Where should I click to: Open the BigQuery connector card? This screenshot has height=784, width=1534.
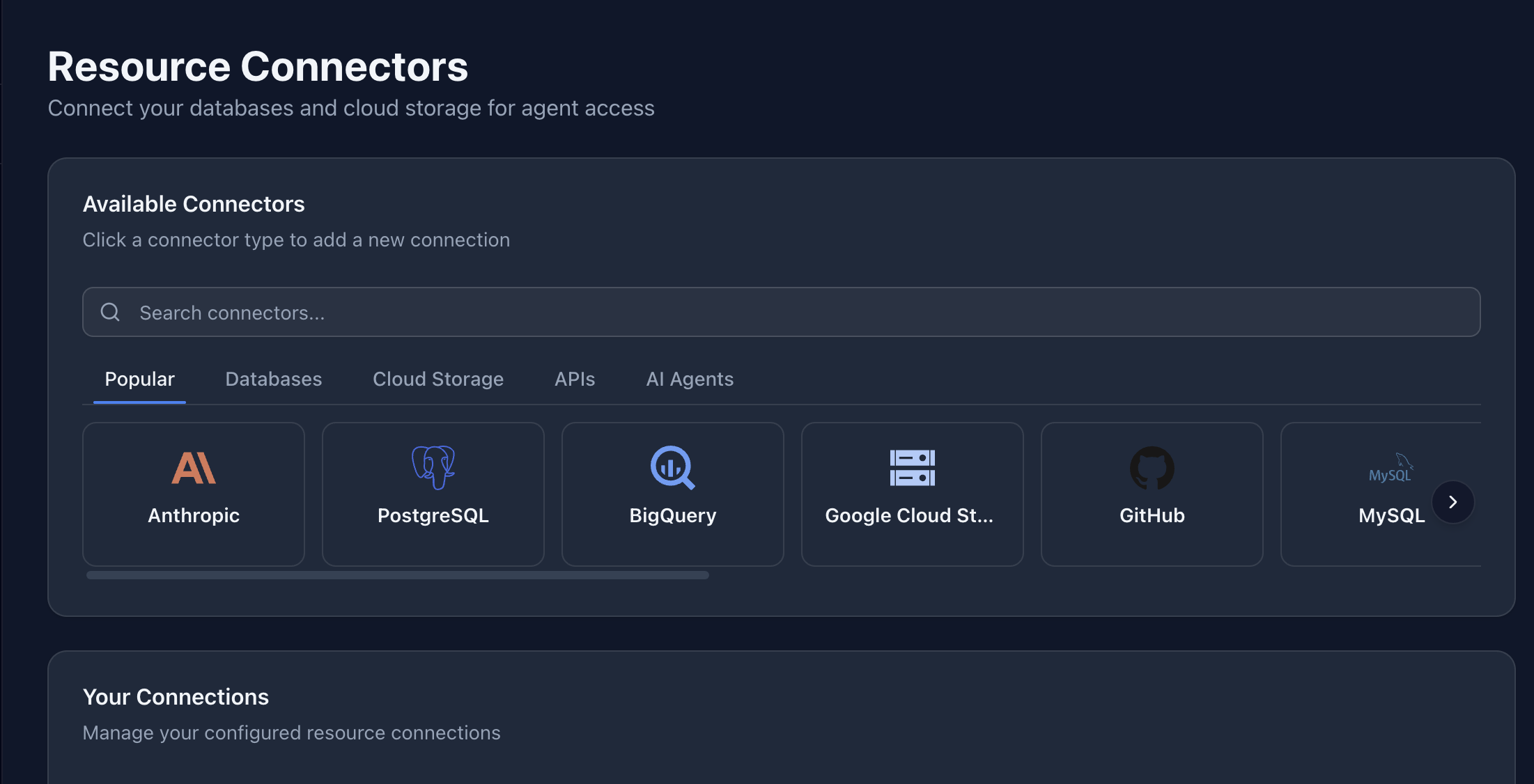click(672, 494)
